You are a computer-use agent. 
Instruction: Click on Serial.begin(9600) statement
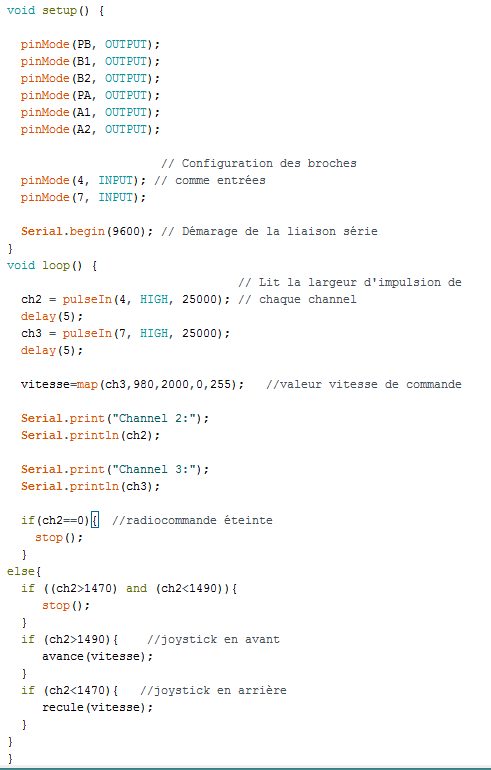(83, 231)
